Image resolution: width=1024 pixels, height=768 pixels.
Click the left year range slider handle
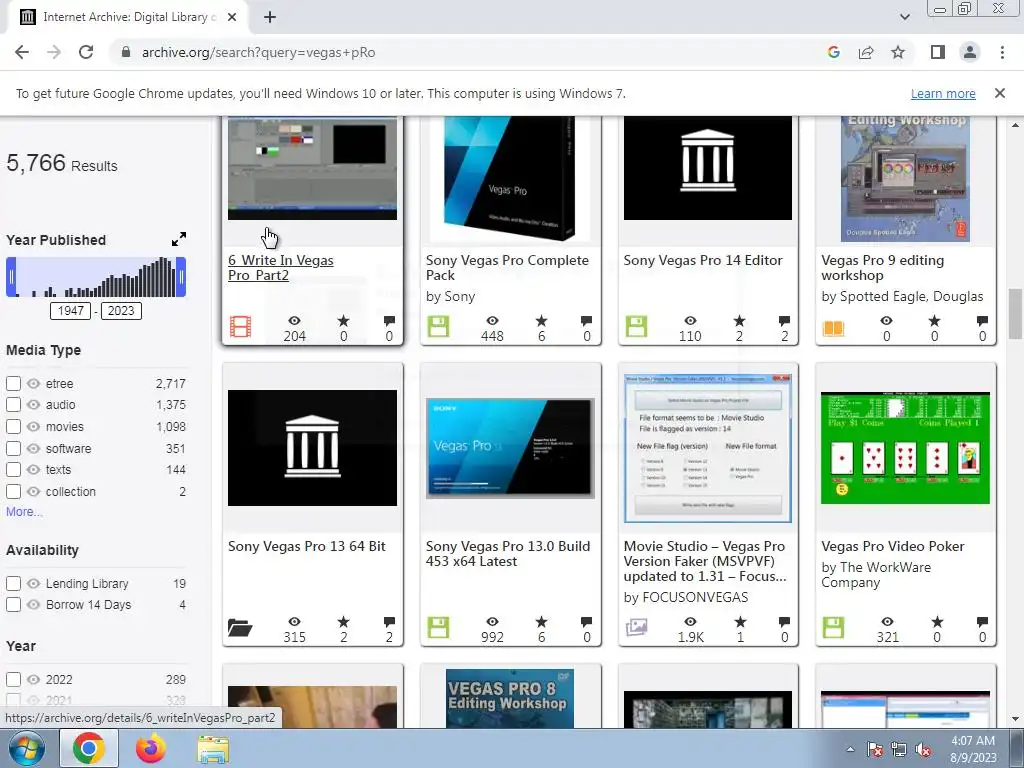coord(11,277)
